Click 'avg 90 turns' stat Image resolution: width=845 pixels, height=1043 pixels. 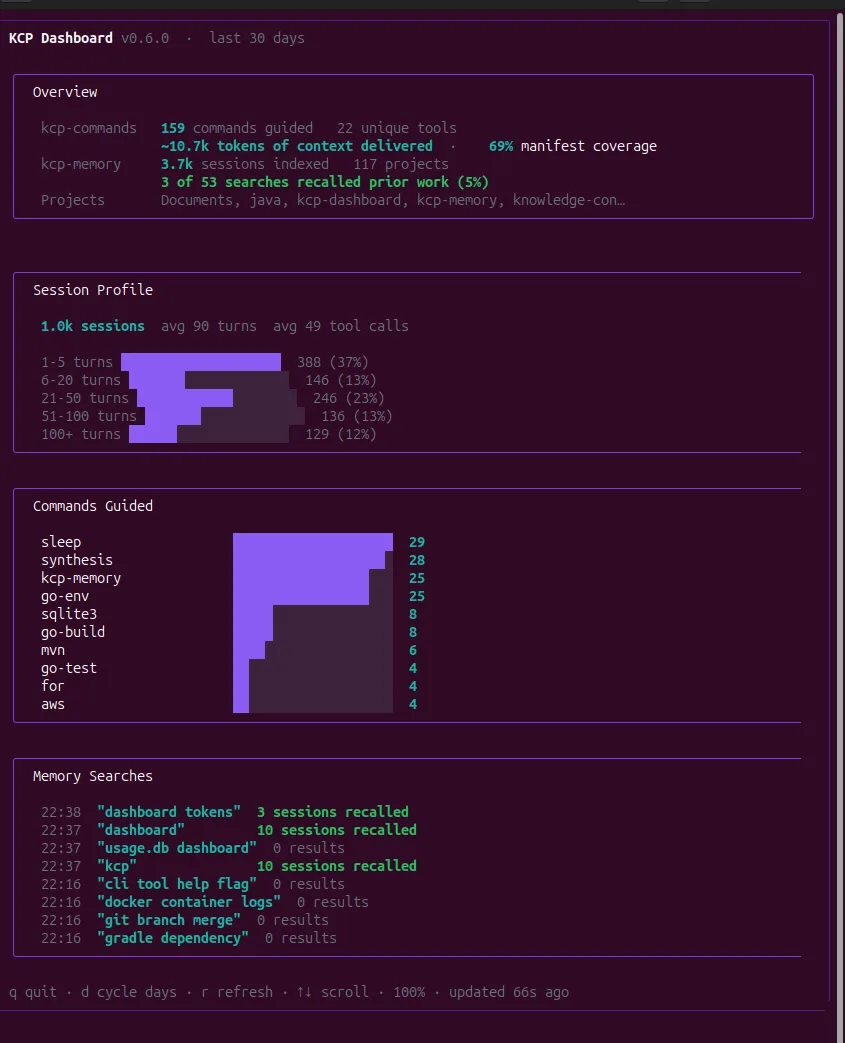(209, 326)
